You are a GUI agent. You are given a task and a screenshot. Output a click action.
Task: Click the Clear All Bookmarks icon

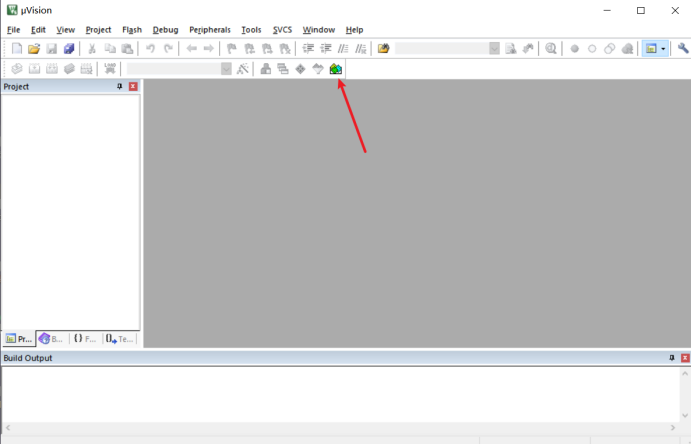point(285,49)
